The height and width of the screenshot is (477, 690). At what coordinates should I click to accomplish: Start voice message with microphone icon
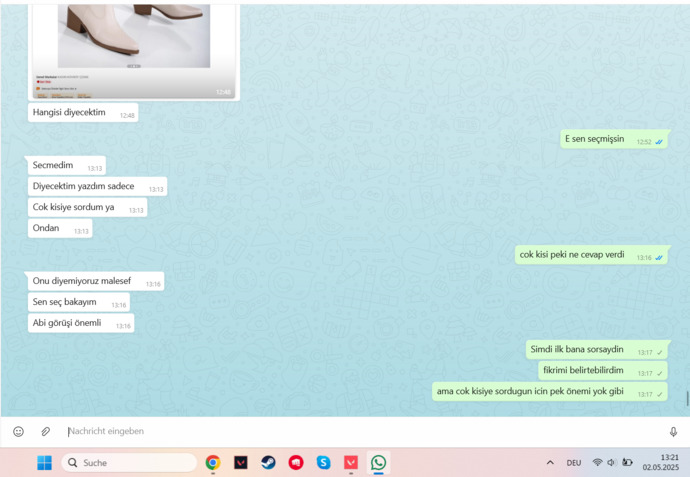(x=673, y=432)
